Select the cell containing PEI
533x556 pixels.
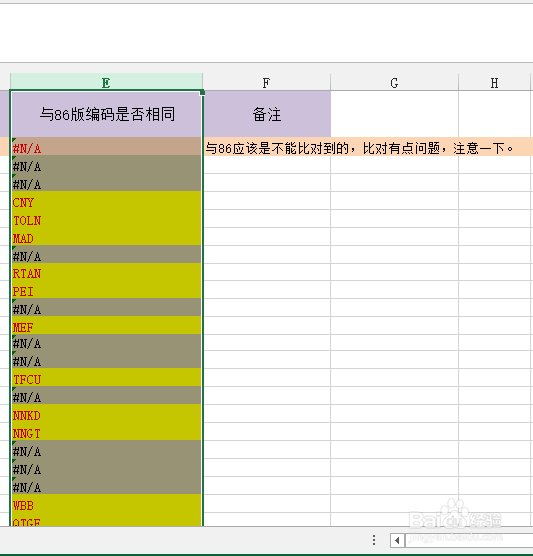click(x=106, y=290)
